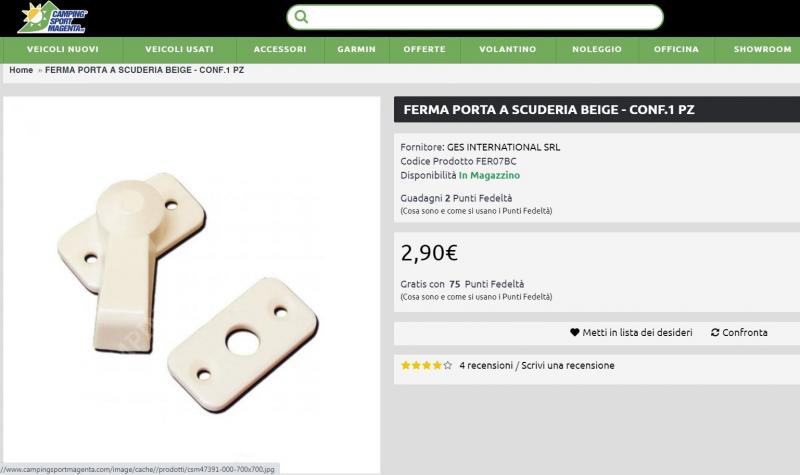The image size is (800, 475).
Task: Go to the Garmin section
Action: click(x=356, y=49)
